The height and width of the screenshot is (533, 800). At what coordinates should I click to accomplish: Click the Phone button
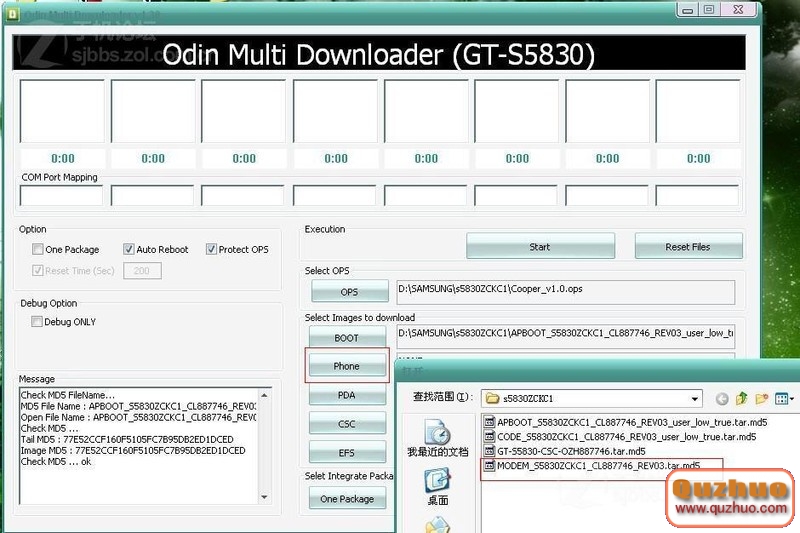click(x=347, y=366)
